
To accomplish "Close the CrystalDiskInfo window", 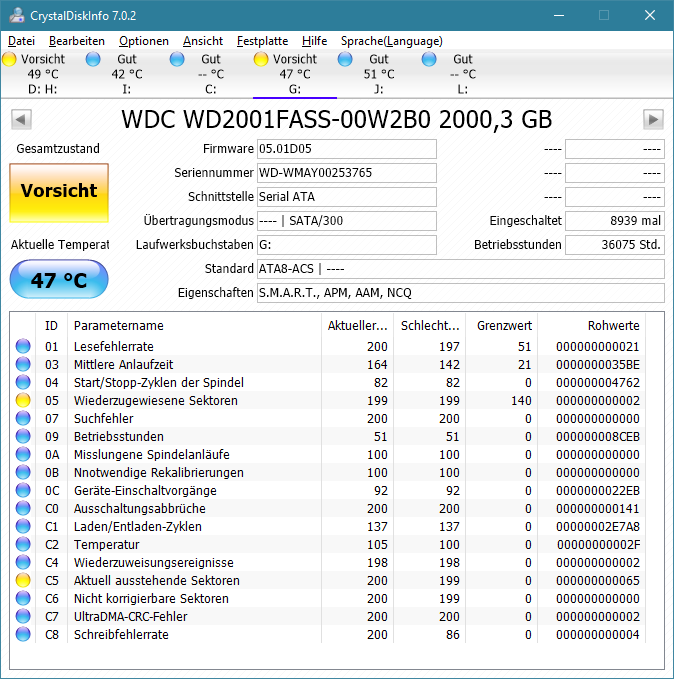I will [x=650, y=15].
